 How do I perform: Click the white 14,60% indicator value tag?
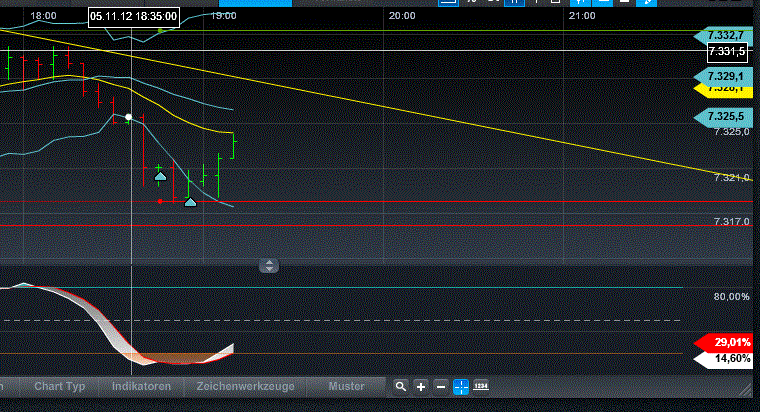(x=723, y=359)
